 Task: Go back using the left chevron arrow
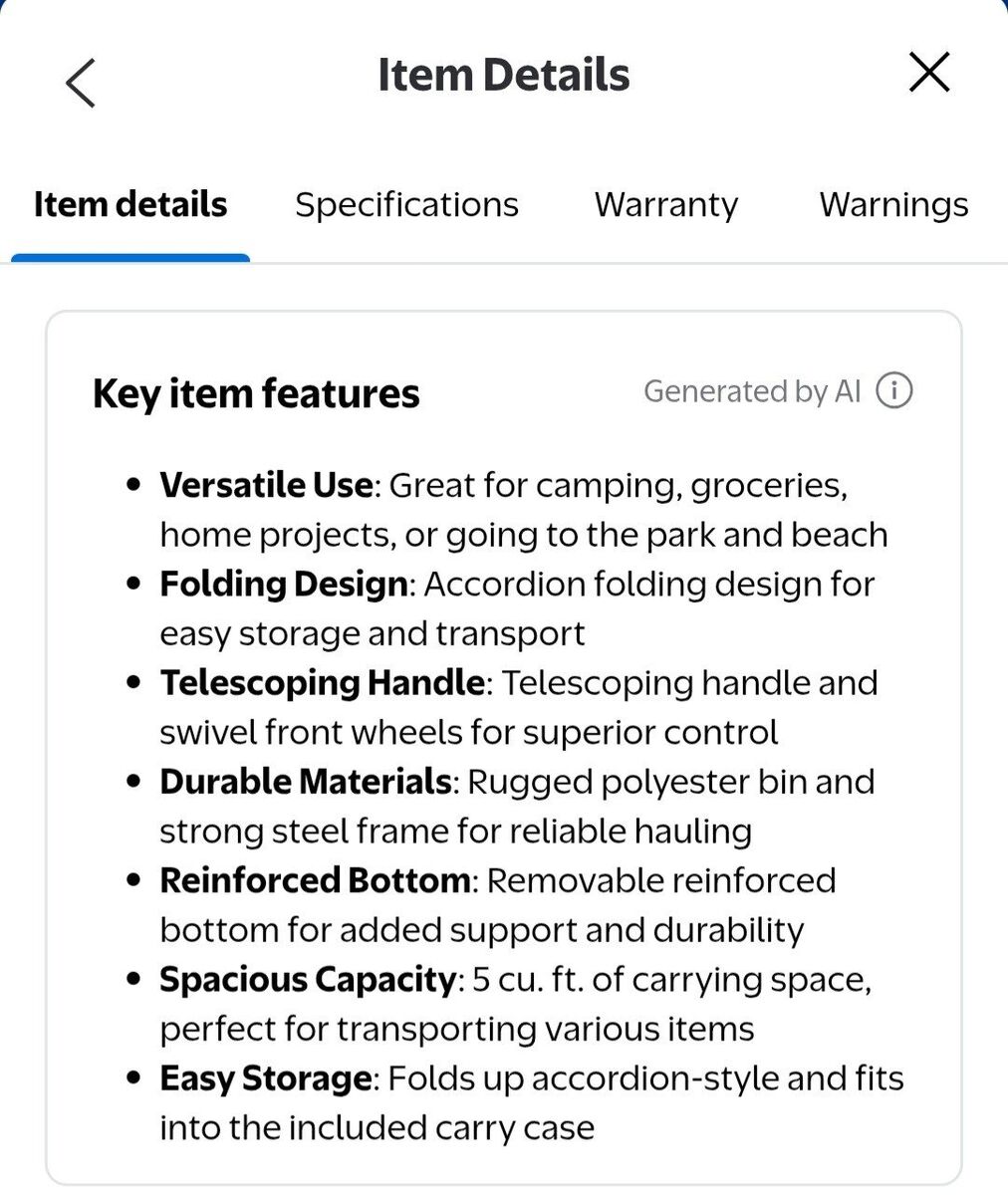81,82
